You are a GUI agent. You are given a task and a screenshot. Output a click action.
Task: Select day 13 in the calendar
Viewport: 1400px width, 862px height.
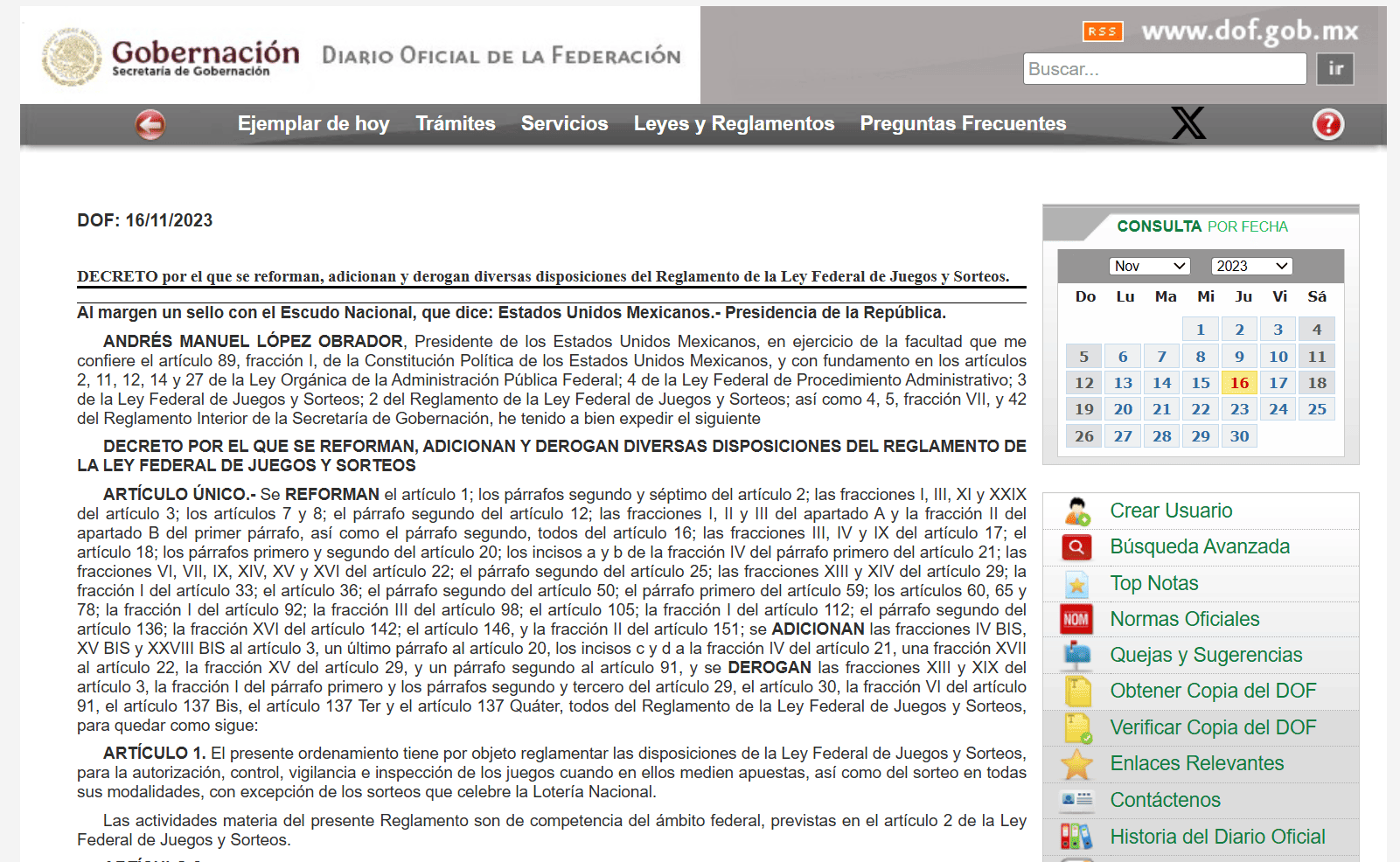click(1123, 383)
